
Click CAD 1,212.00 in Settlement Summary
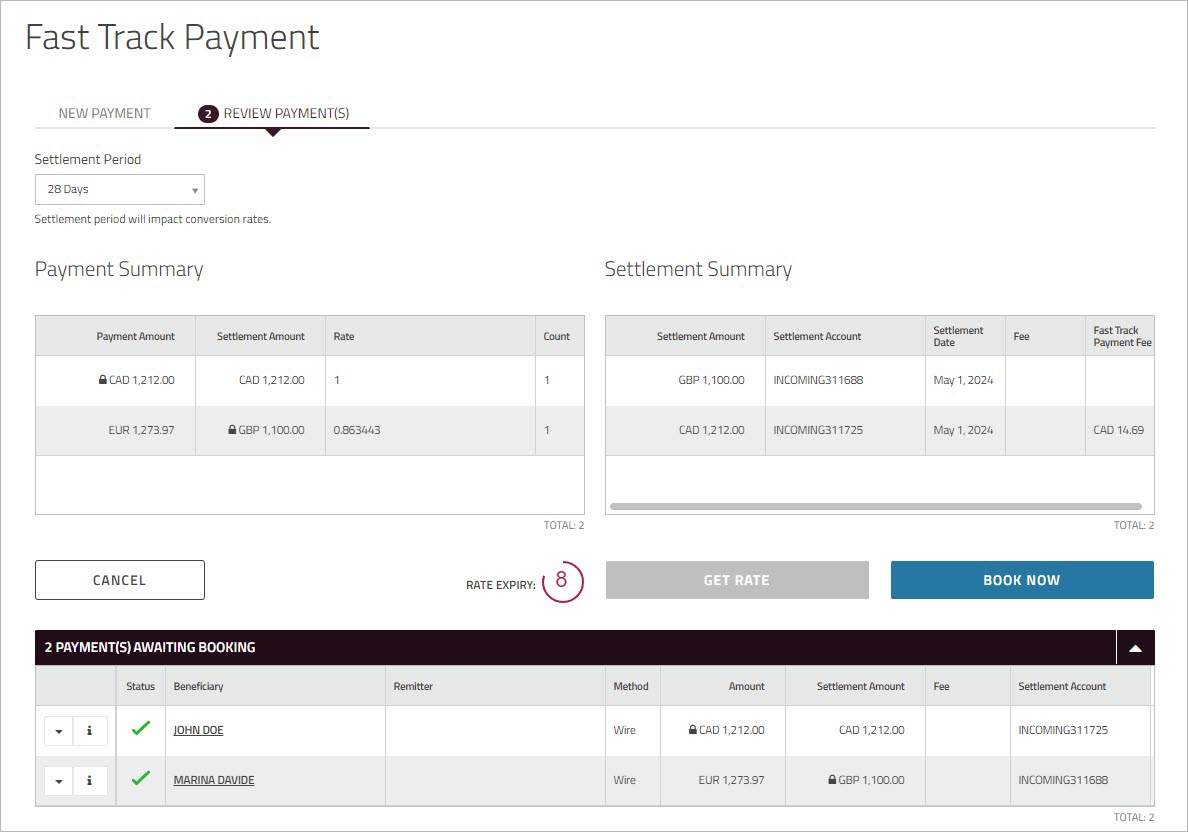pos(711,430)
